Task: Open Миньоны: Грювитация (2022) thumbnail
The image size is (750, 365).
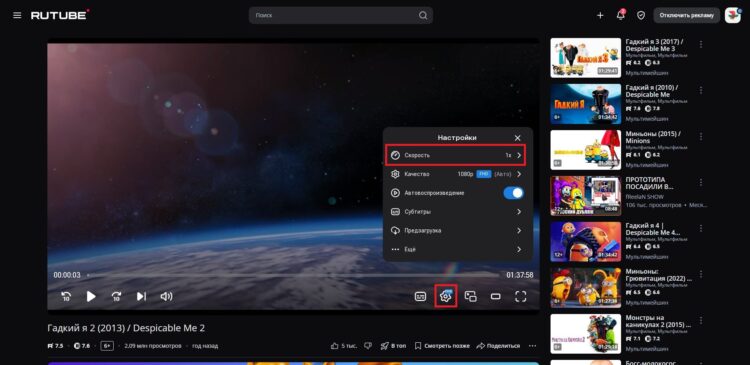Action: (x=585, y=288)
